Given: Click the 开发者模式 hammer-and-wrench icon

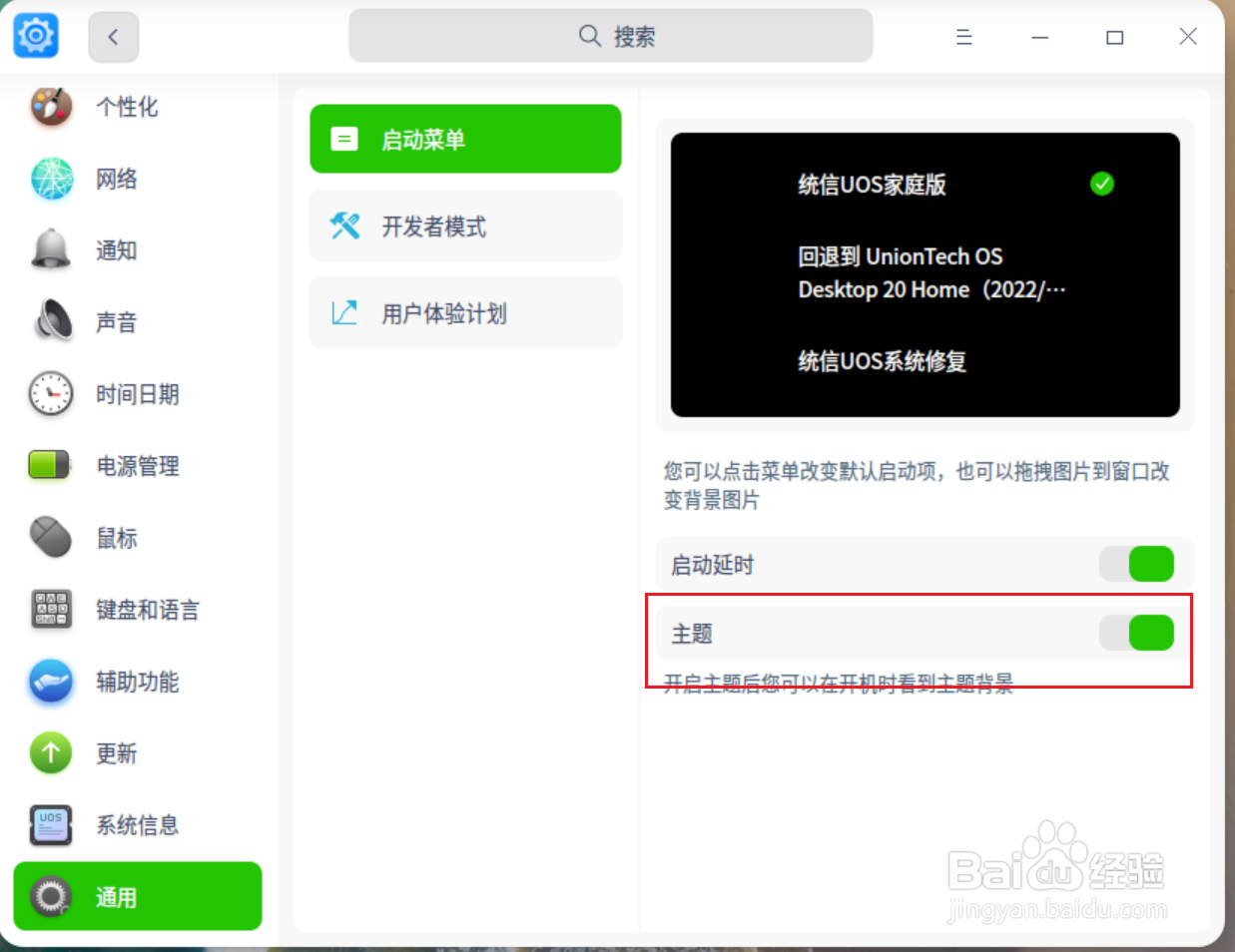Looking at the screenshot, I should (344, 227).
